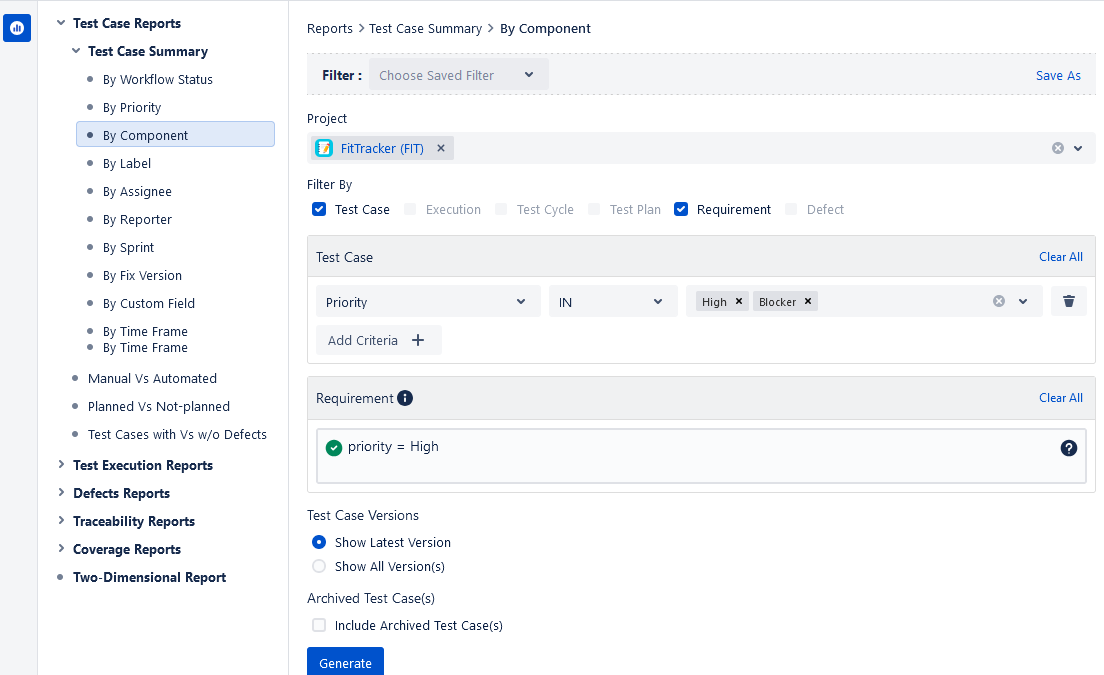
Task: Delete the Priority criteria with trash icon
Action: click(x=1068, y=301)
